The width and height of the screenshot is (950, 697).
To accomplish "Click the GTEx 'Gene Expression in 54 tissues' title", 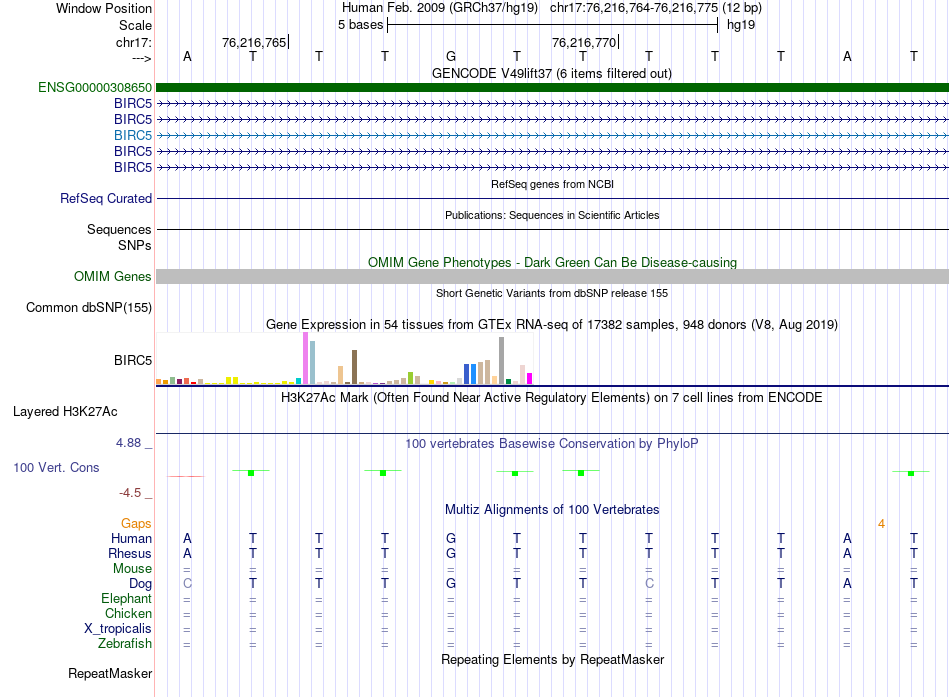I will coord(552,324).
